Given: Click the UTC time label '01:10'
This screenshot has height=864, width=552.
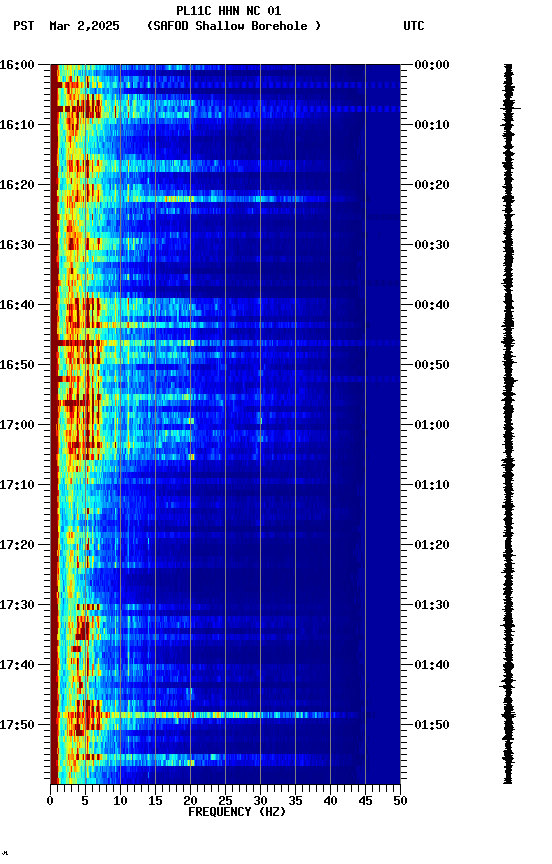Looking at the screenshot, I should pos(432,485).
